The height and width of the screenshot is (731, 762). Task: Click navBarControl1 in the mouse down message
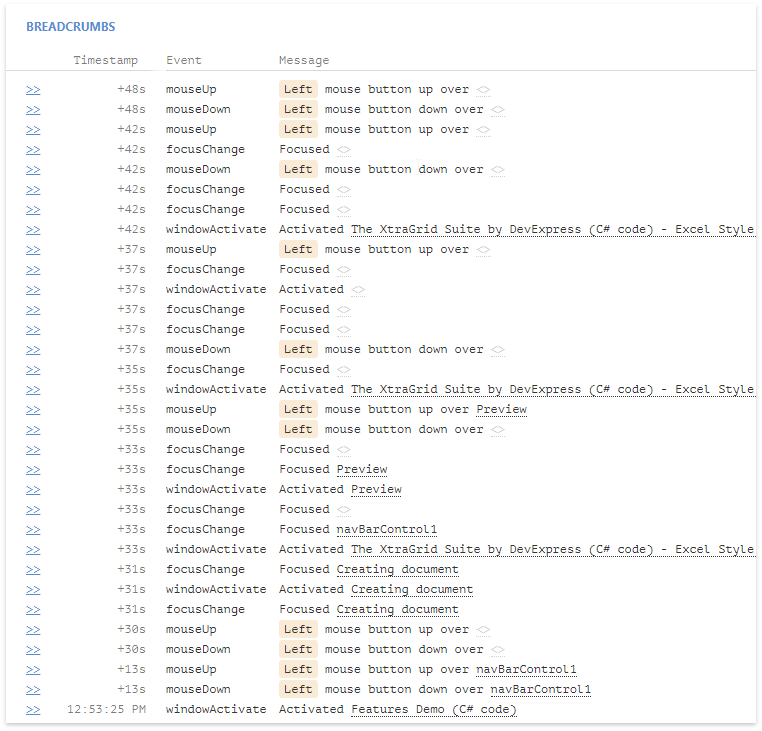(540, 690)
